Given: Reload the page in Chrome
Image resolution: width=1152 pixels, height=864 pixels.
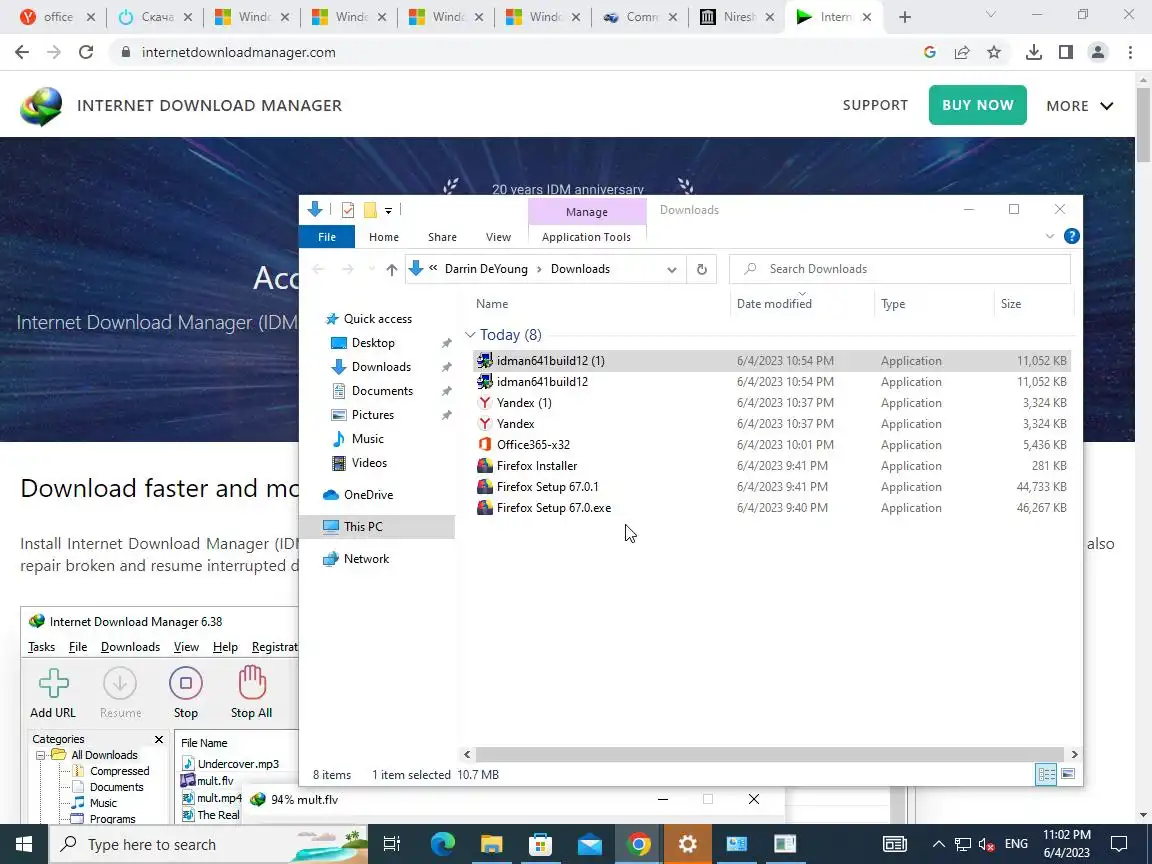Looking at the screenshot, I should 86,52.
